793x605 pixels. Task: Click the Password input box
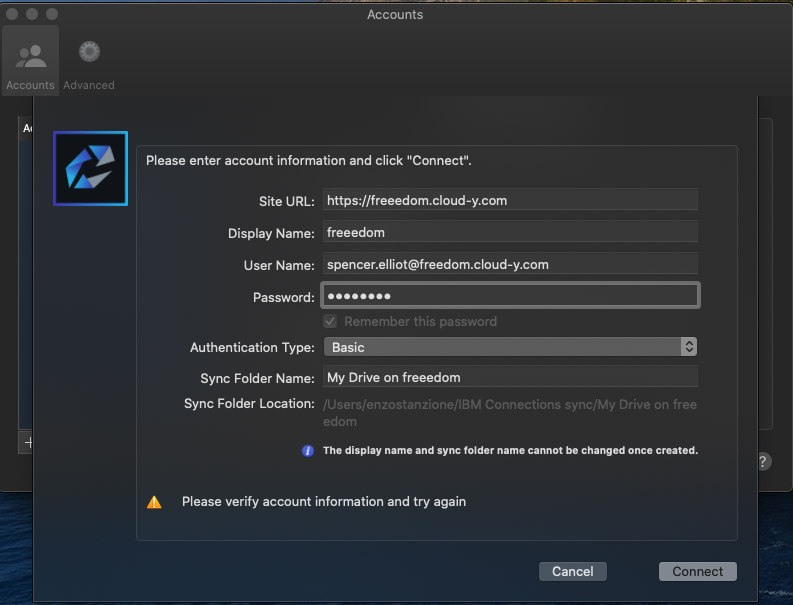point(509,296)
